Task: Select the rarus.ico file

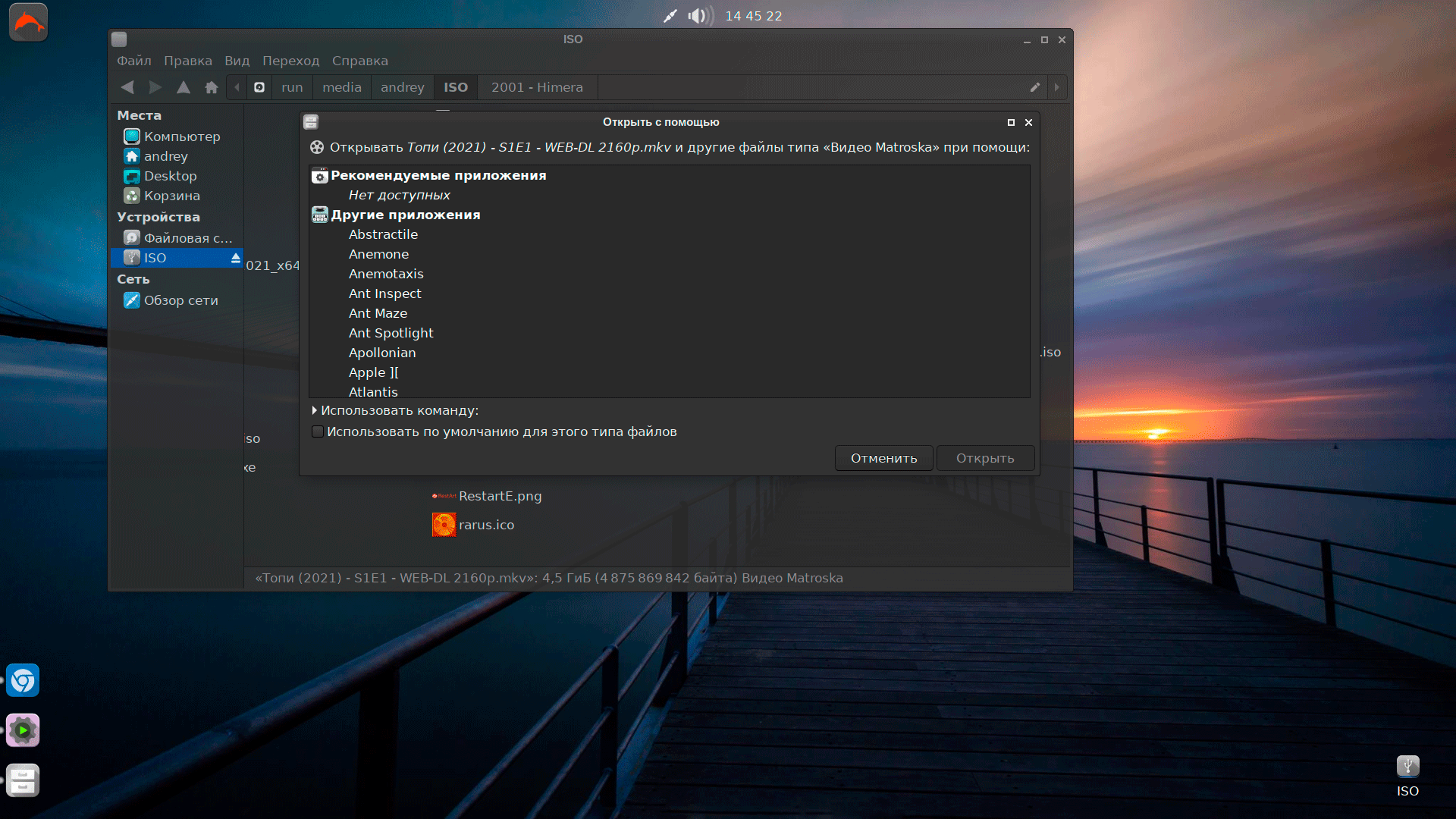Action: (x=486, y=525)
